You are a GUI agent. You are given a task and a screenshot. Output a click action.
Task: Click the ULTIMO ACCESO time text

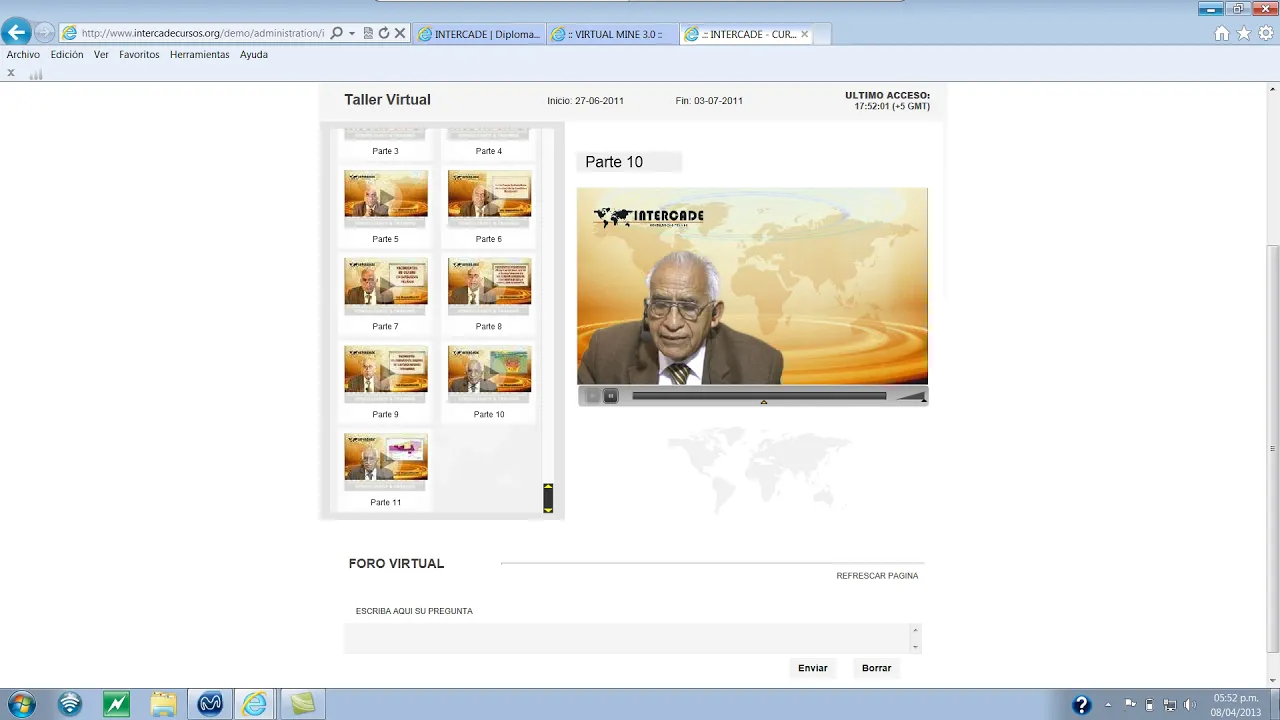892,106
